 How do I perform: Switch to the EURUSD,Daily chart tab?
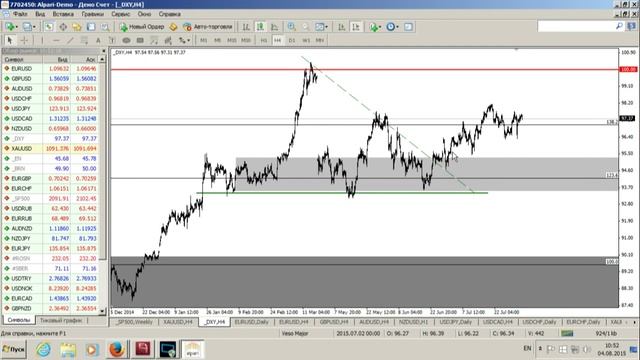pos(252,322)
